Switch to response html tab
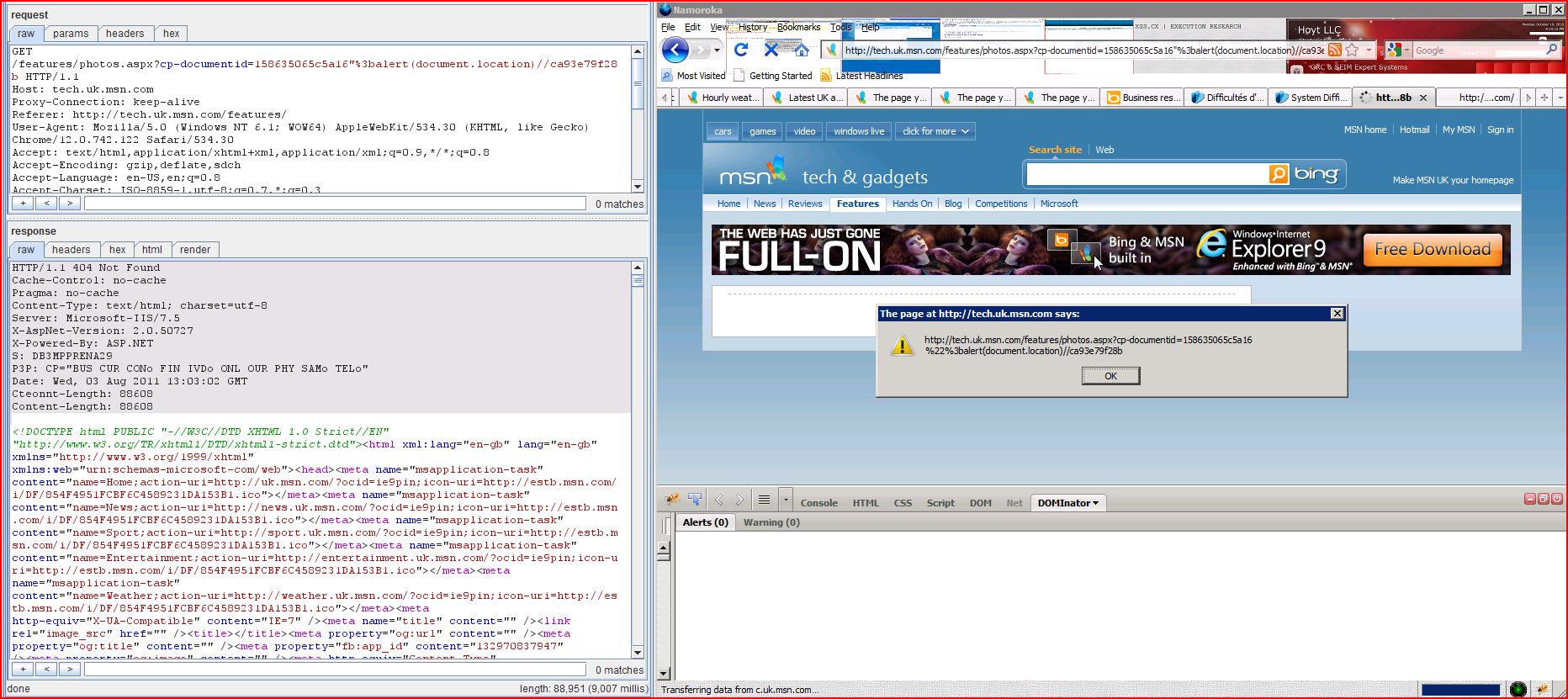 coord(152,250)
